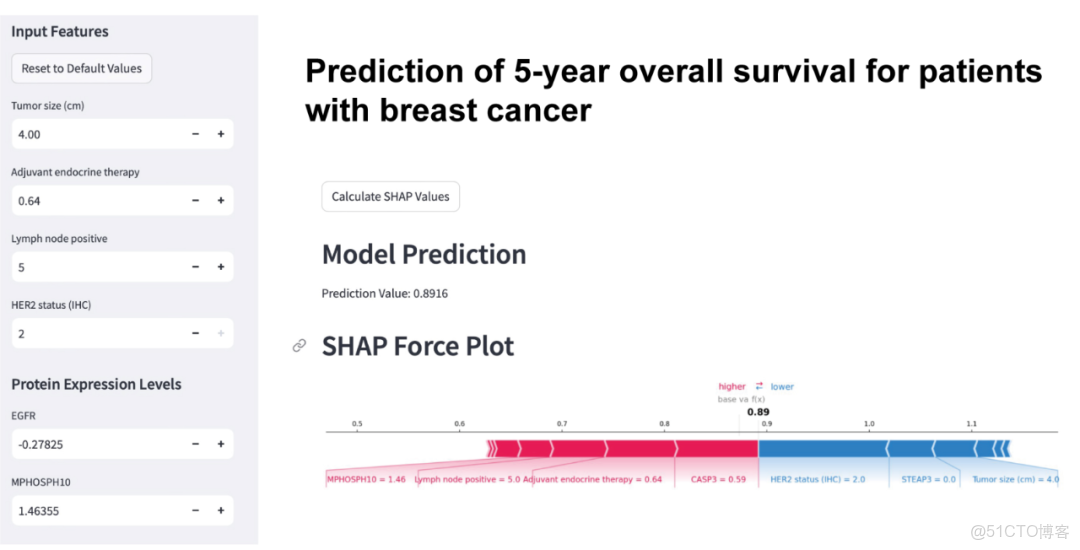Click the anchor link icon beside SHAP Force Plot

click(x=299, y=346)
